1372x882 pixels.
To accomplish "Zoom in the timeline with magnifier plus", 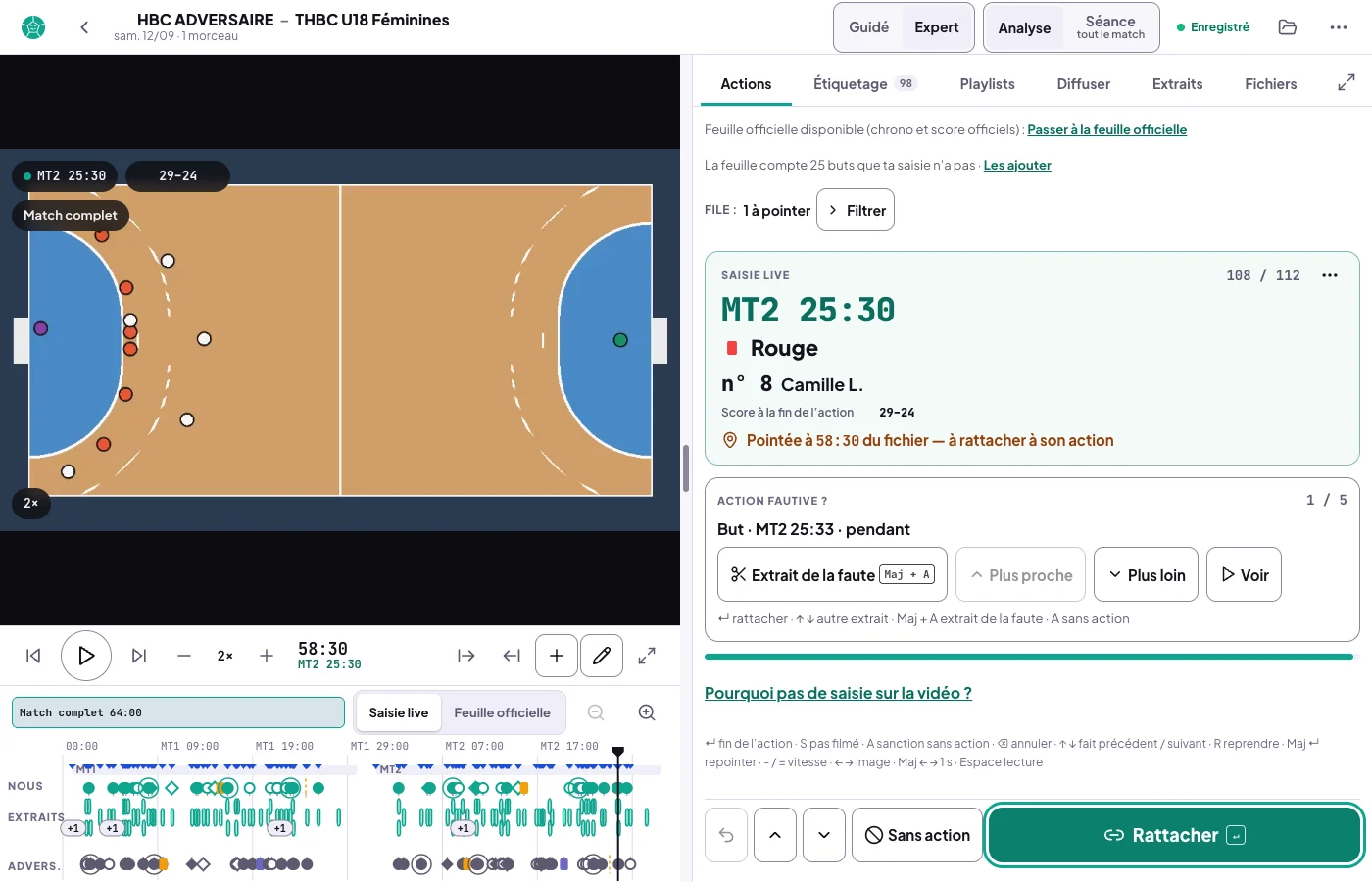I will tap(647, 712).
